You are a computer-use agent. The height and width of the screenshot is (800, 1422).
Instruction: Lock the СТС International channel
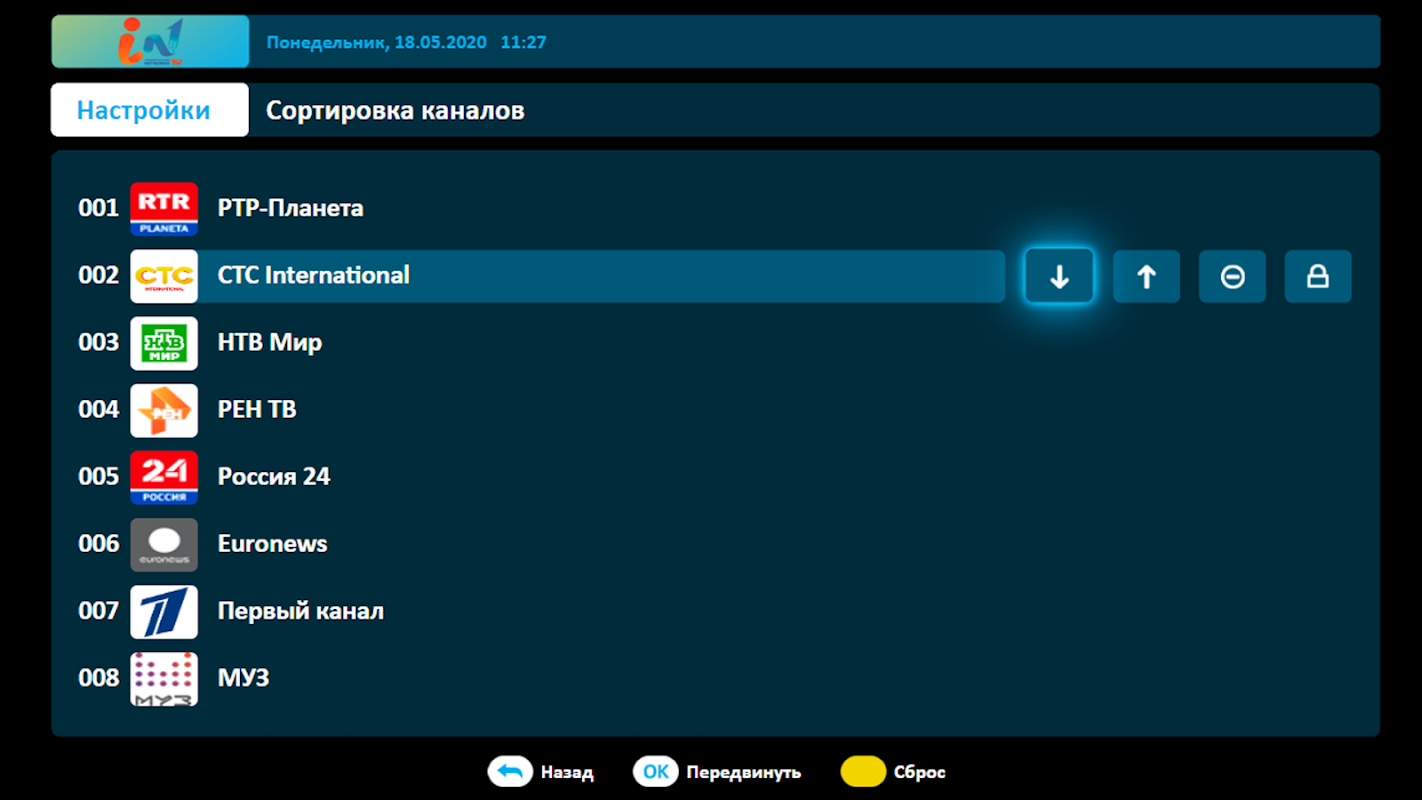[1318, 276]
